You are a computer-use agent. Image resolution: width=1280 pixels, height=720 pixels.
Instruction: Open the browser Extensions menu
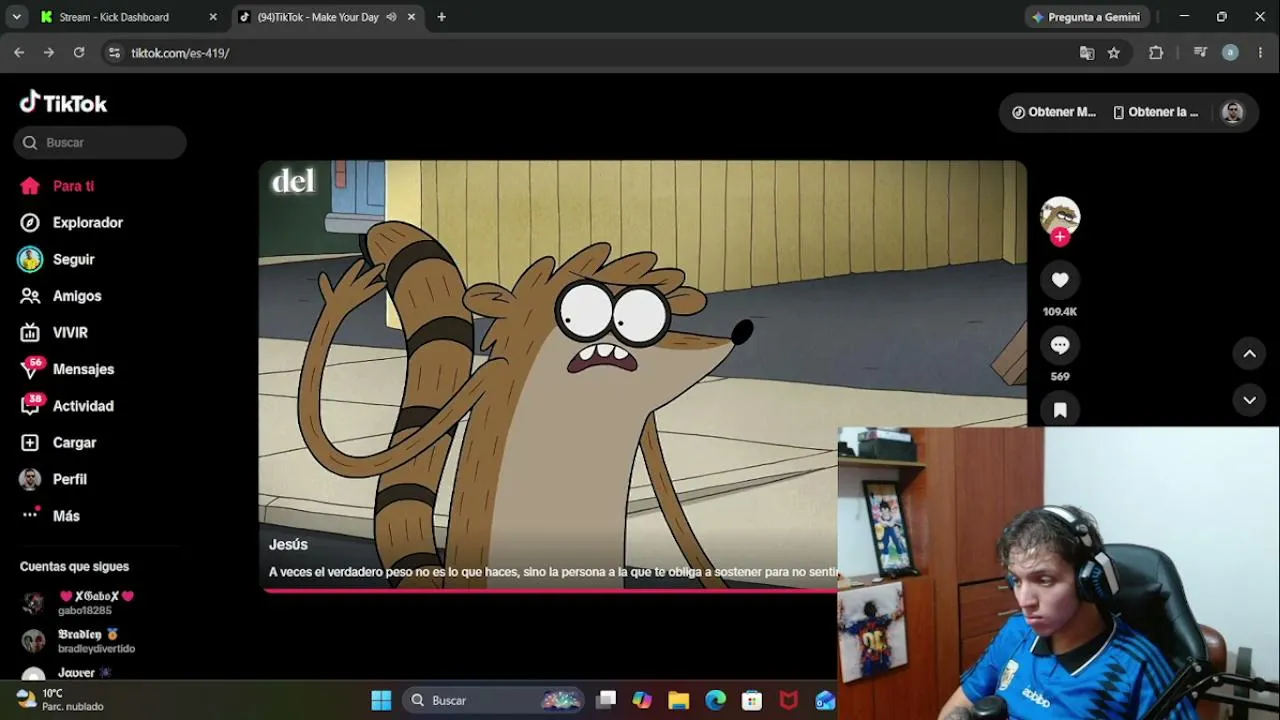click(1156, 53)
